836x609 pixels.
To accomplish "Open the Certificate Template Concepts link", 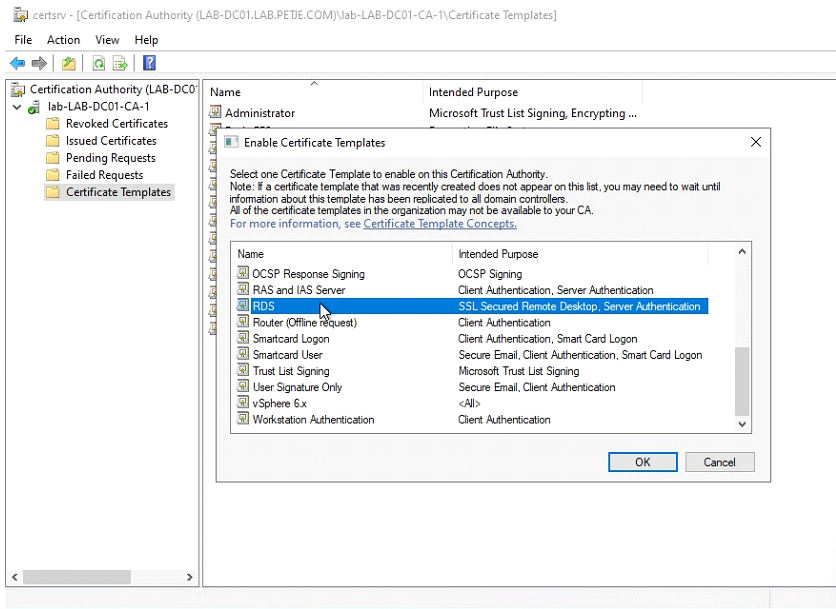I will pos(439,224).
